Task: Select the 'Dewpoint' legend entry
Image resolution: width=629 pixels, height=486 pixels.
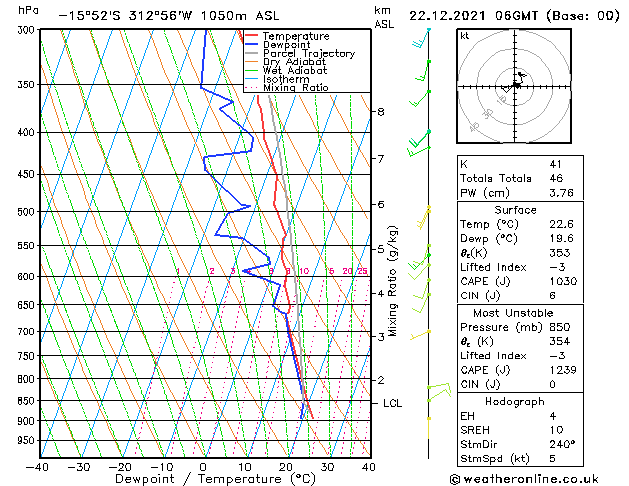Action: coord(287,45)
